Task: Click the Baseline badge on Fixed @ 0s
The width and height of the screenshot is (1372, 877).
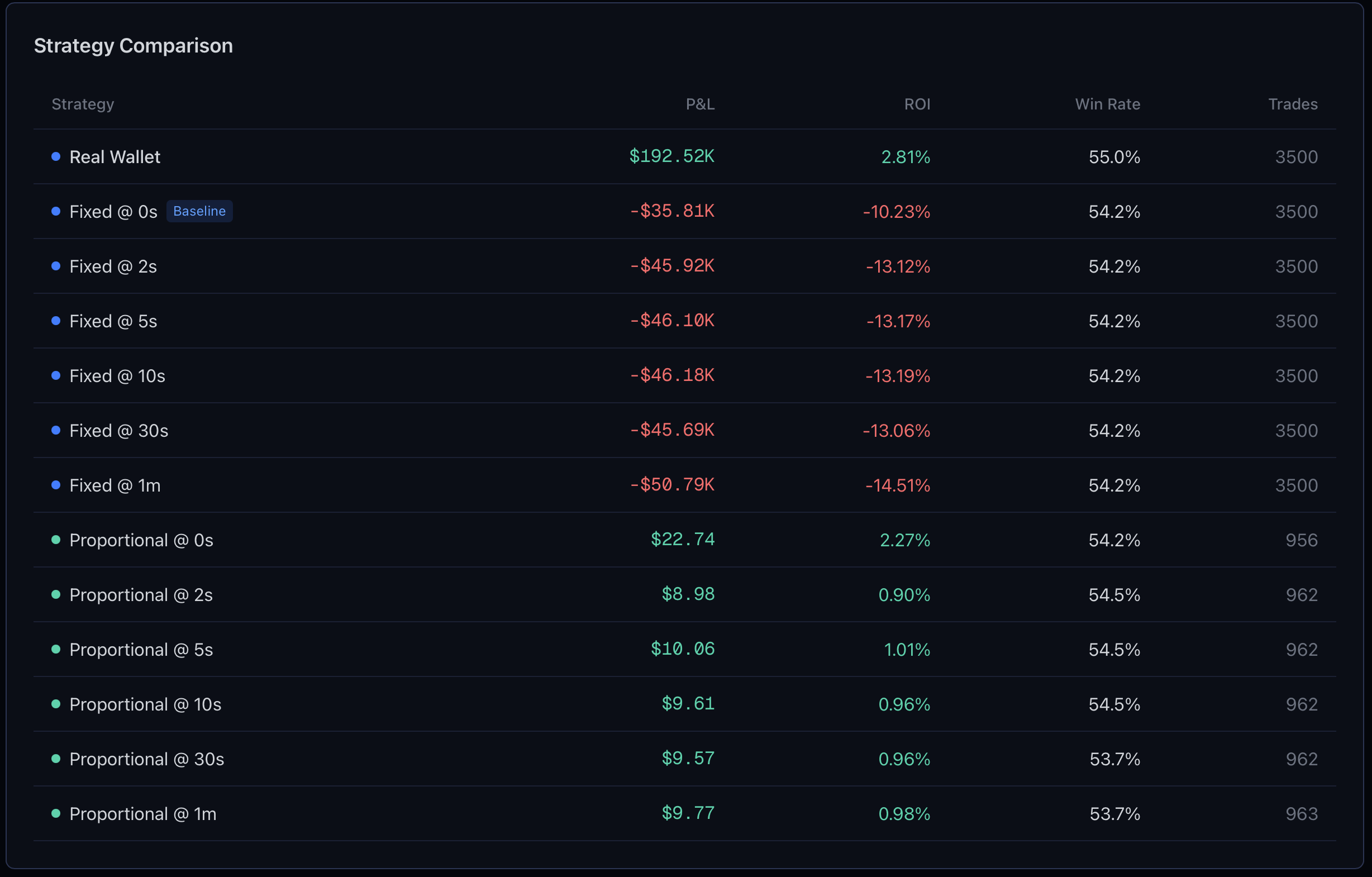Action: [199, 211]
